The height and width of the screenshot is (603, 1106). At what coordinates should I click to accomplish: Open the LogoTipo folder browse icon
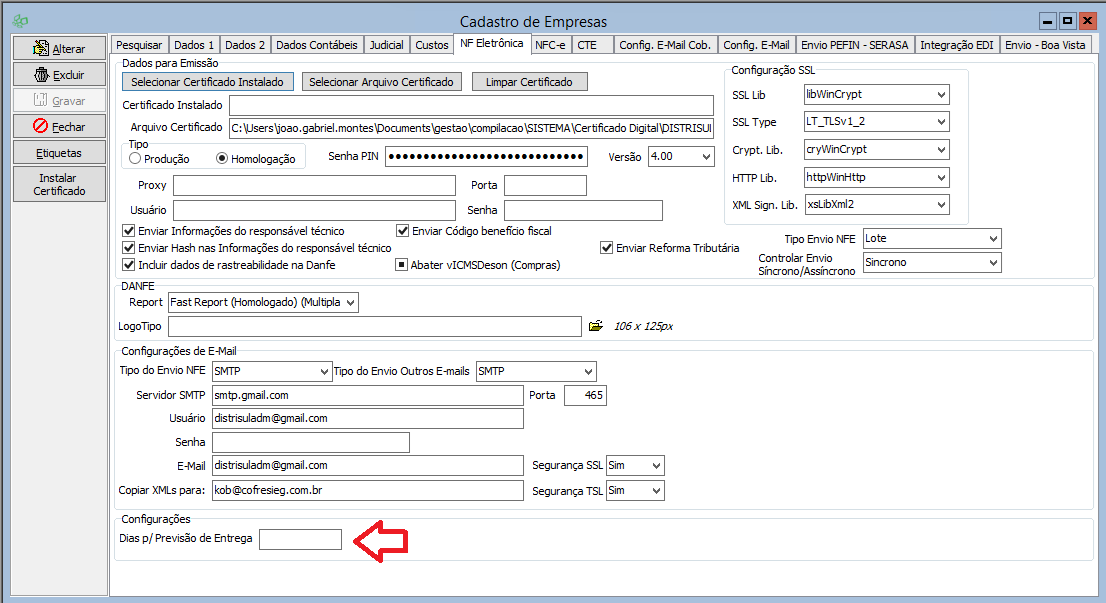pos(596,326)
